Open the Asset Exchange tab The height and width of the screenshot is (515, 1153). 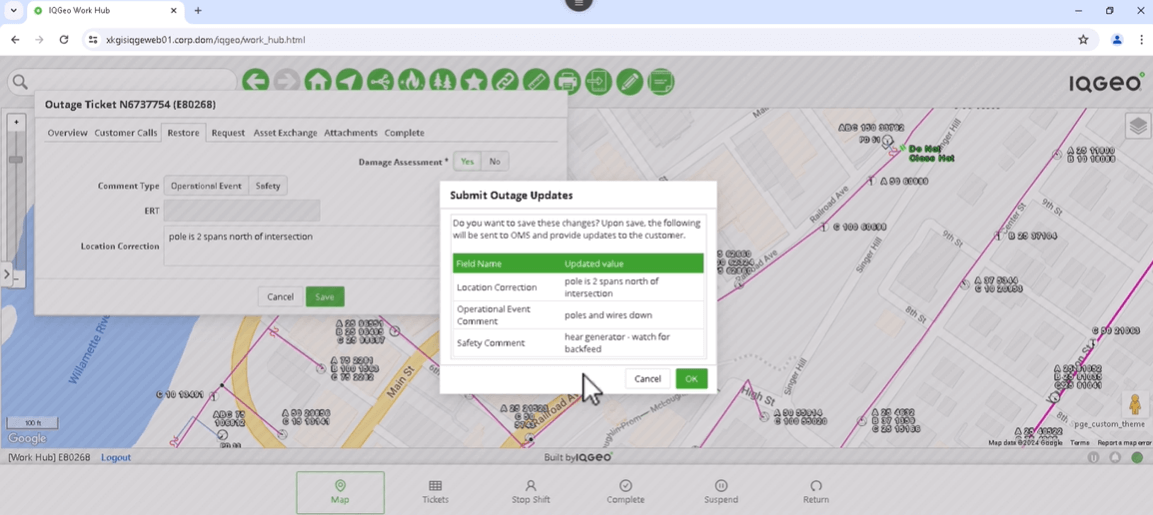click(285, 133)
